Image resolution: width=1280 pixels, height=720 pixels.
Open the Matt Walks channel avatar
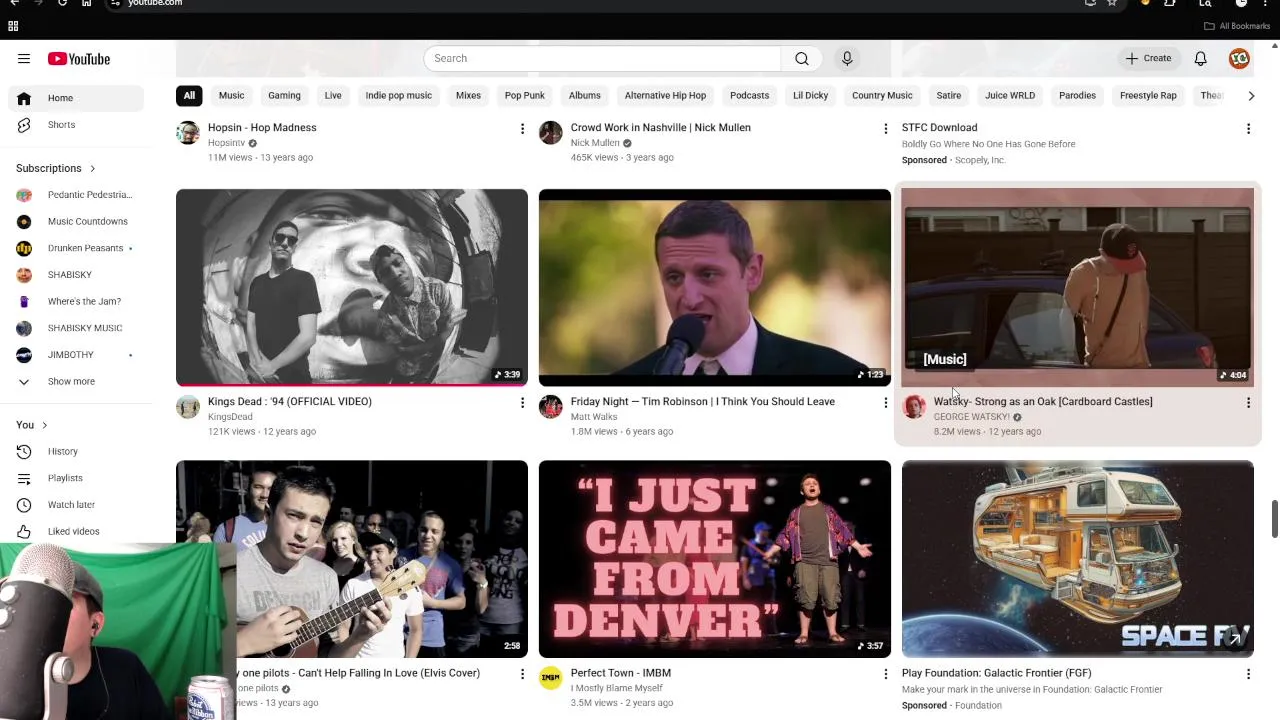pyautogui.click(x=551, y=406)
